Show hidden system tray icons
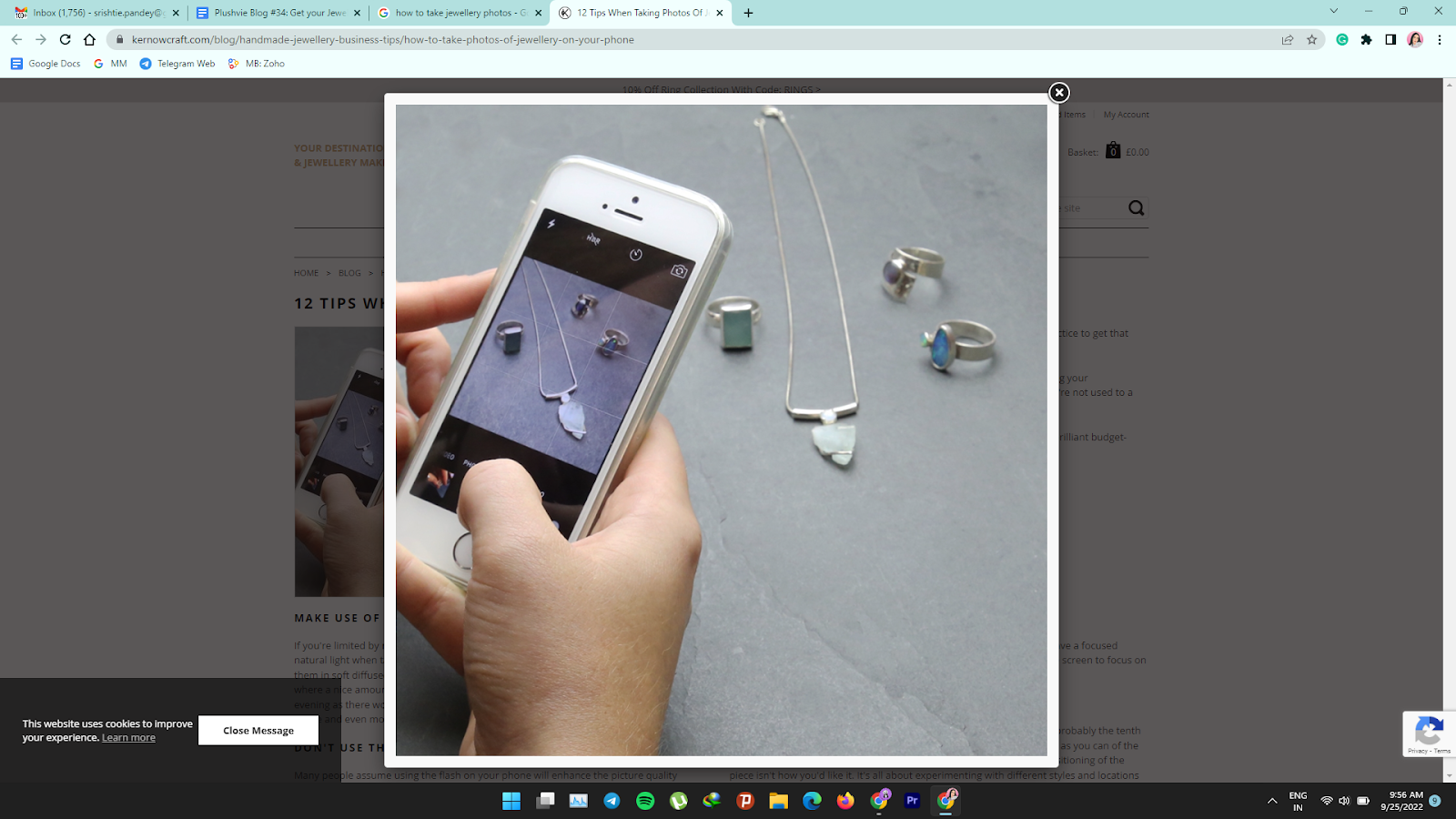 coord(1272,801)
